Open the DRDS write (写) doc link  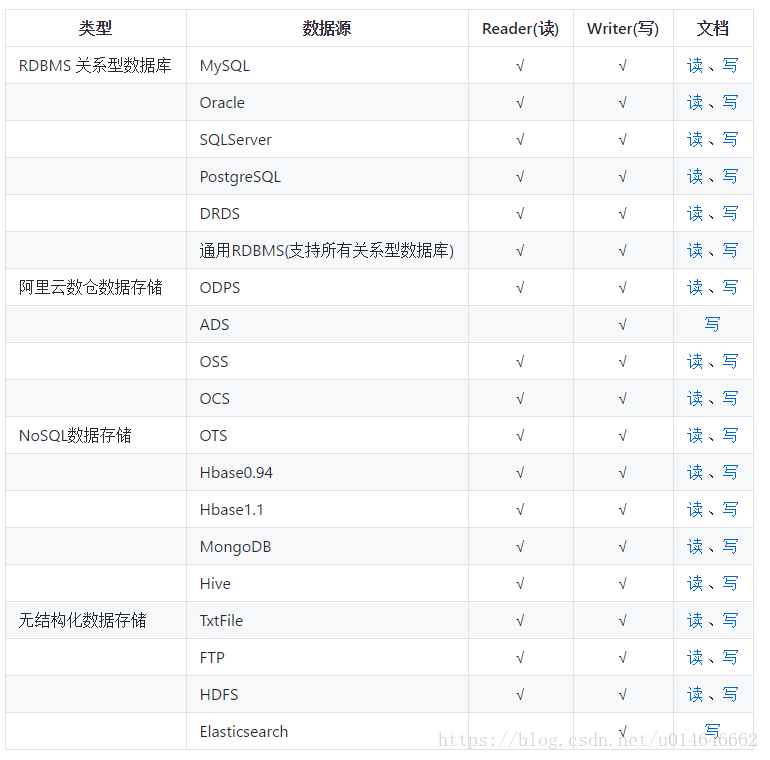point(730,213)
